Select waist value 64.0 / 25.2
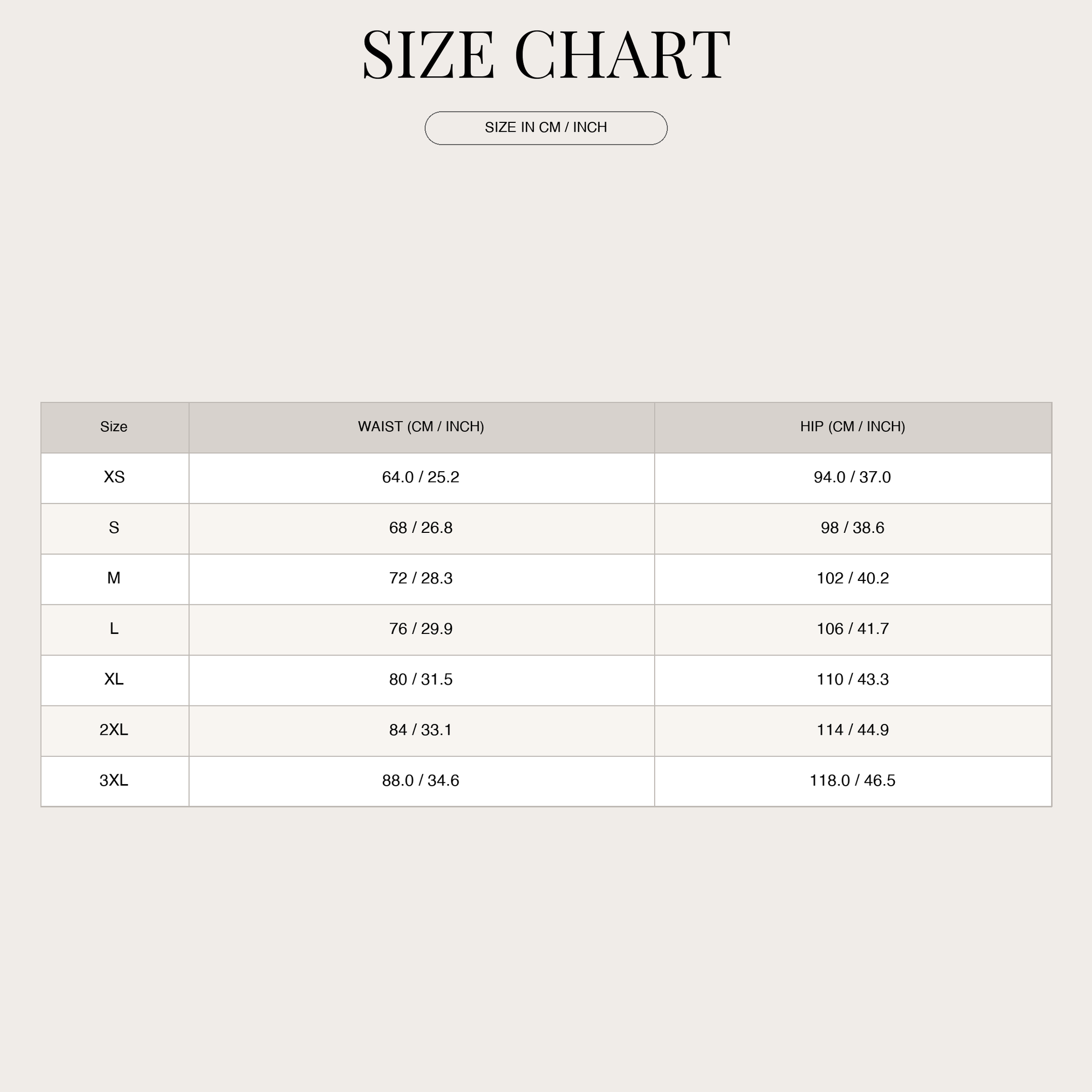Screen dimensions: 1092x1092 [420, 477]
